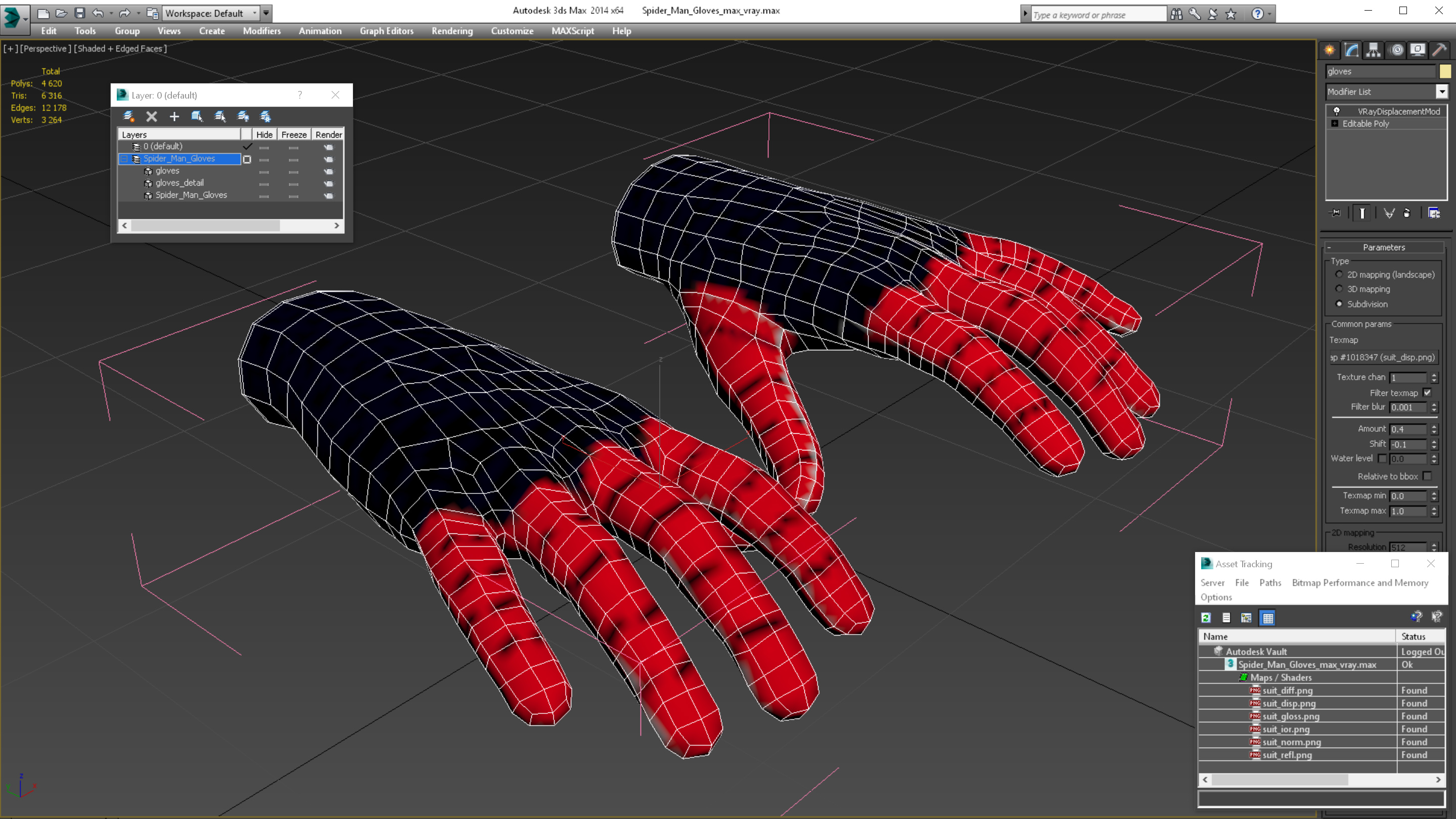
Task: Open the quick access toolbar customize arrow
Action: point(266,13)
